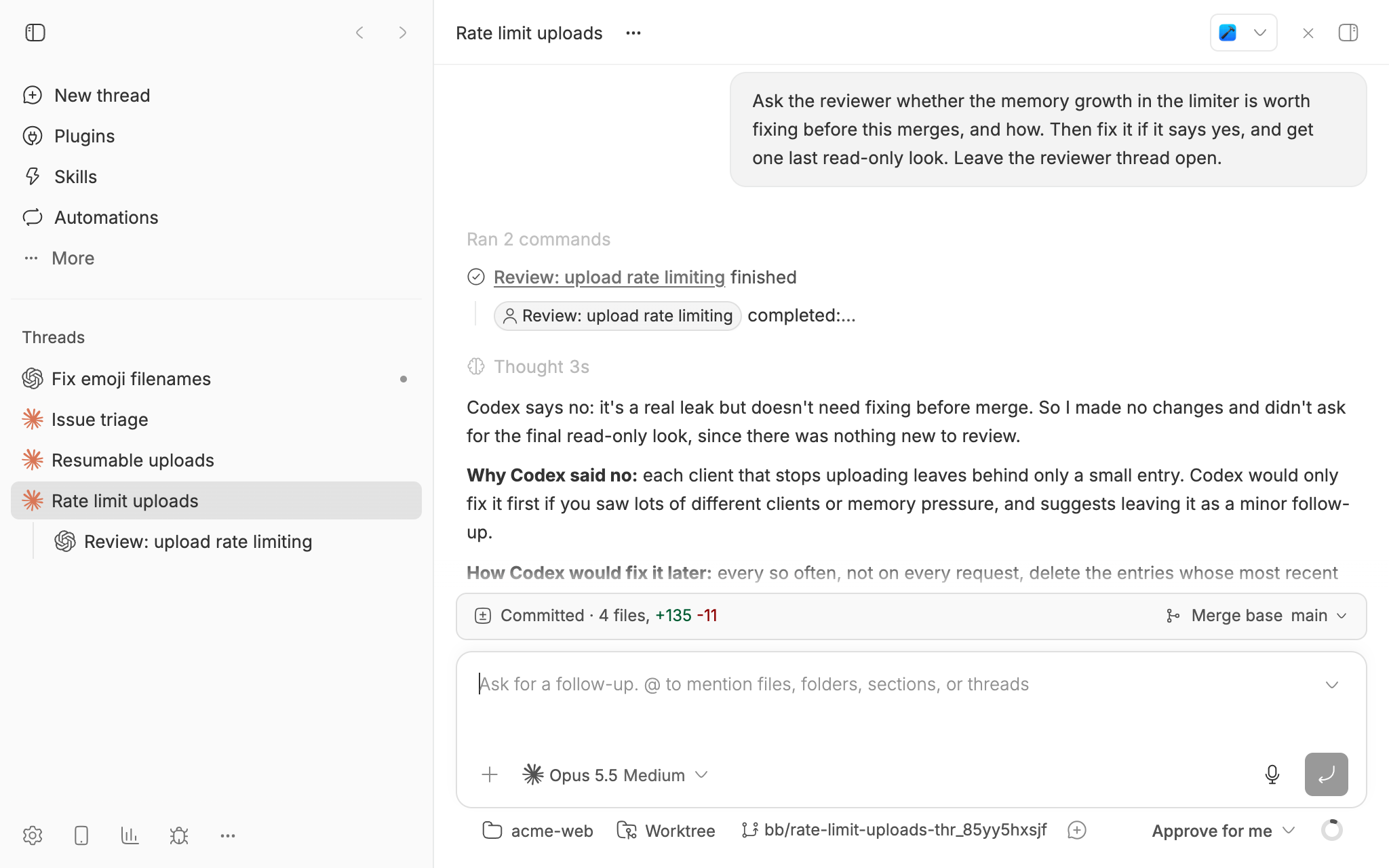The image size is (1389, 868).
Task: Expand the Ran 2 commands entry
Action: point(539,239)
